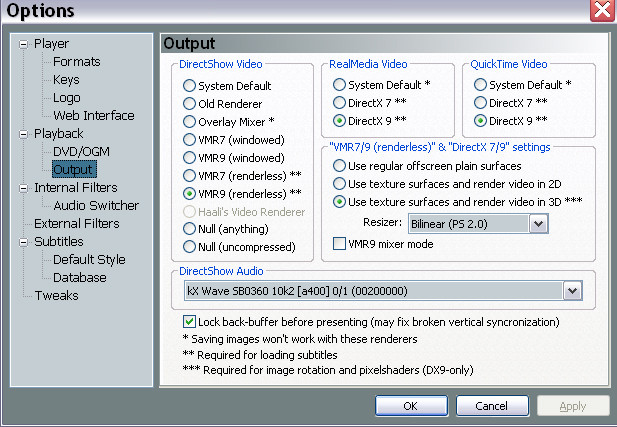This screenshot has height=427, width=617.
Task: Select Null (uncompressed) renderer
Action: point(239,247)
